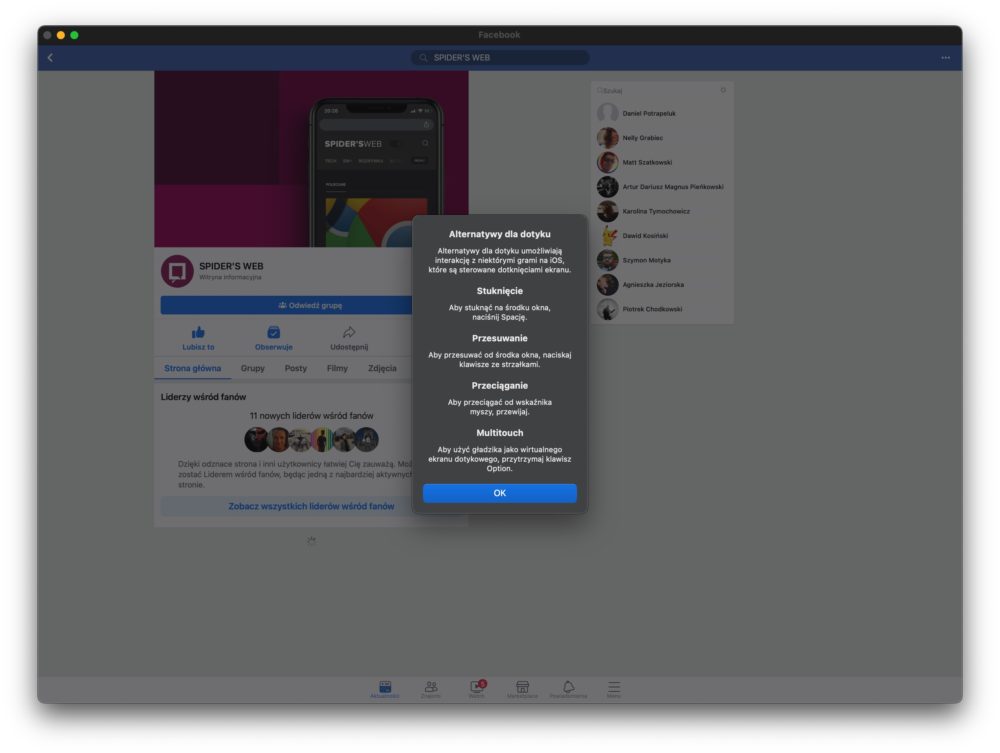Click the Udostępnij share arrow icon
The width and height of the screenshot is (1000, 753).
coord(349,332)
